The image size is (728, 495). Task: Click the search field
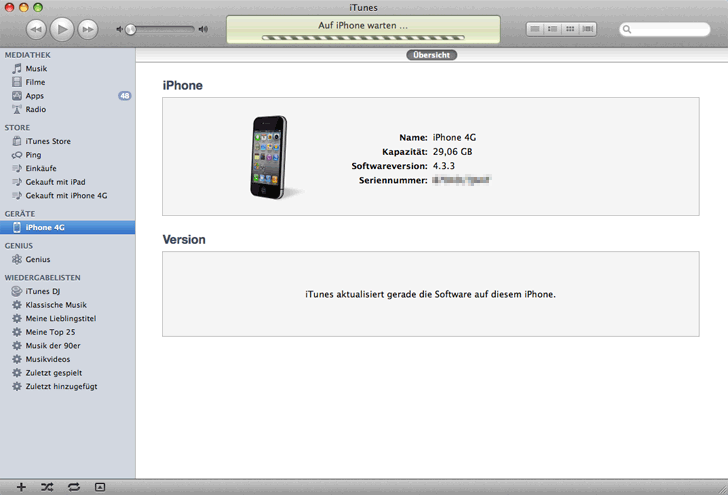pos(665,29)
